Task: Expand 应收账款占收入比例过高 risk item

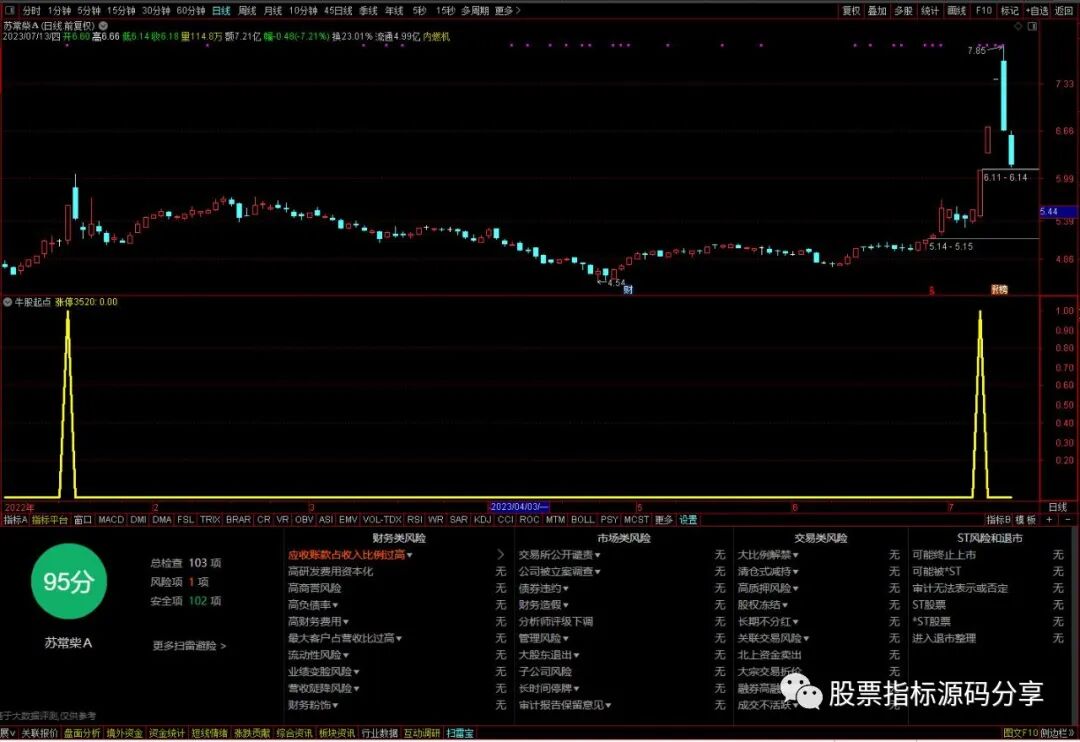Action: point(350,555)
